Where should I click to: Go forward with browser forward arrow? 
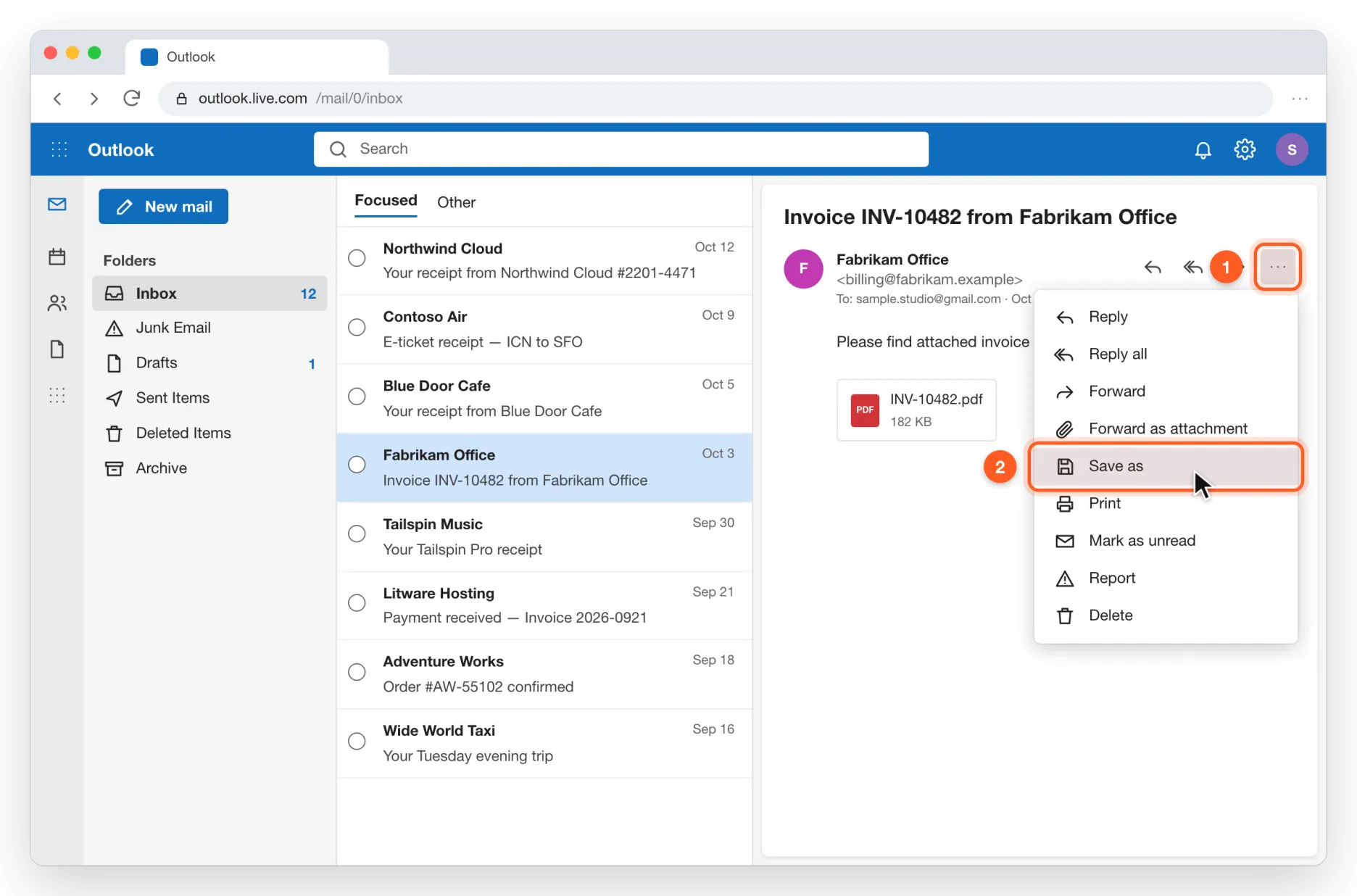click(94, 98)
